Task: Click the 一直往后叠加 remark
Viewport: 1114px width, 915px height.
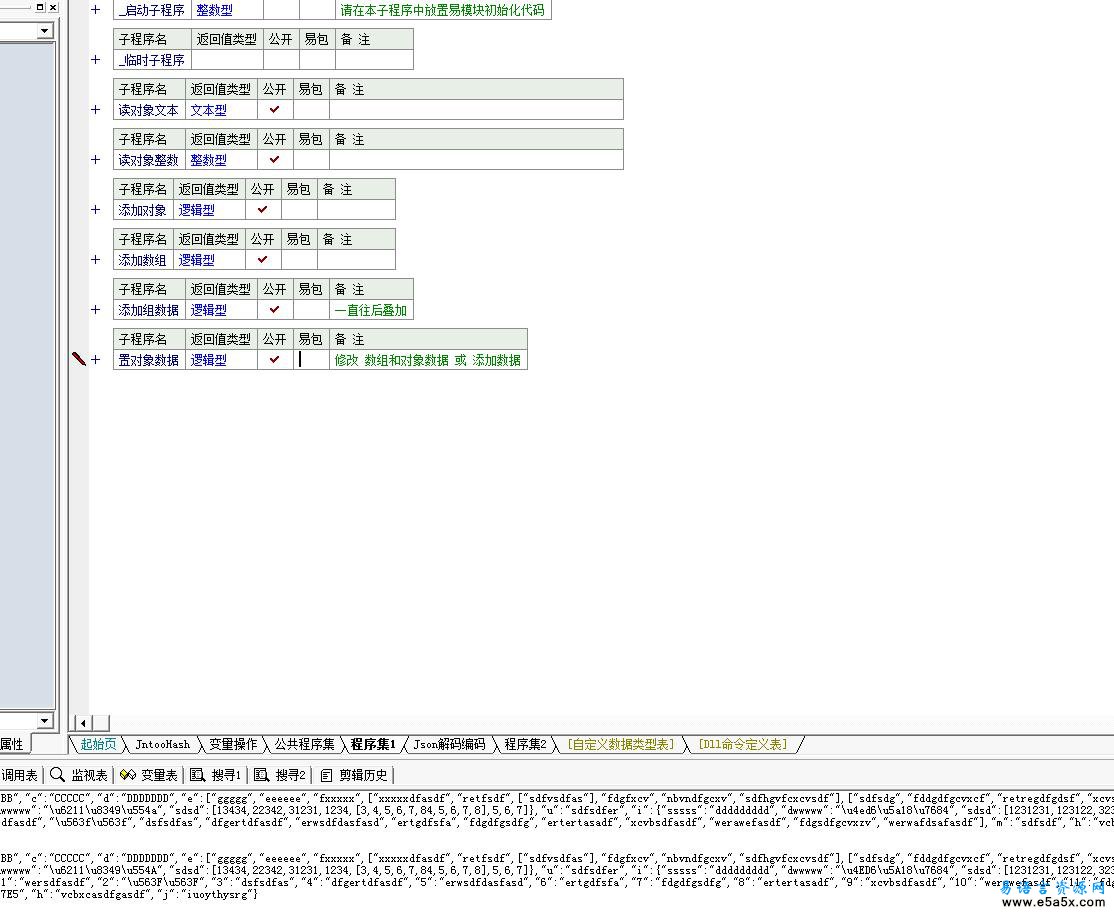Action: [x=371, y=310]
